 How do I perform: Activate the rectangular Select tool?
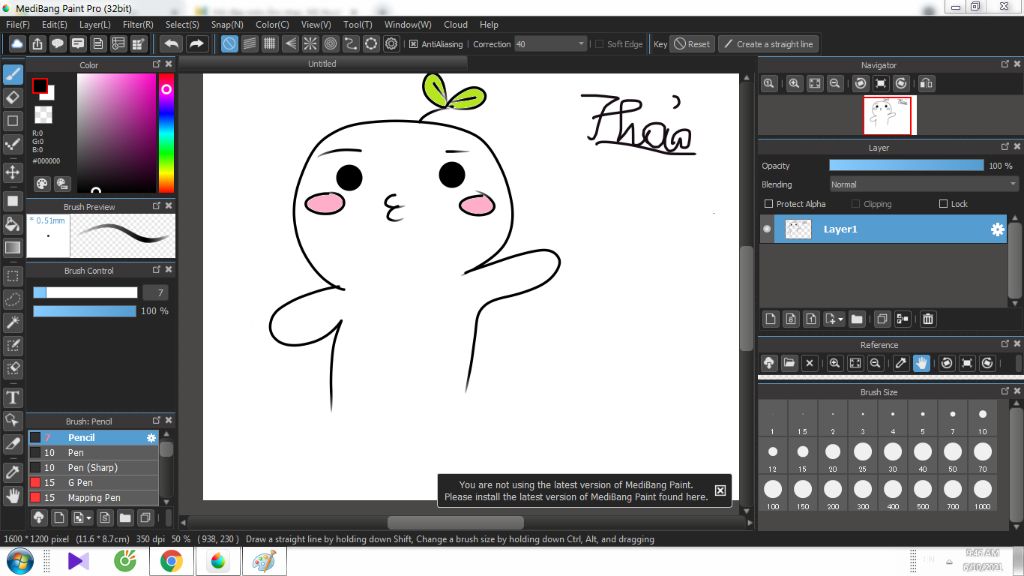[x=12, y=276]
